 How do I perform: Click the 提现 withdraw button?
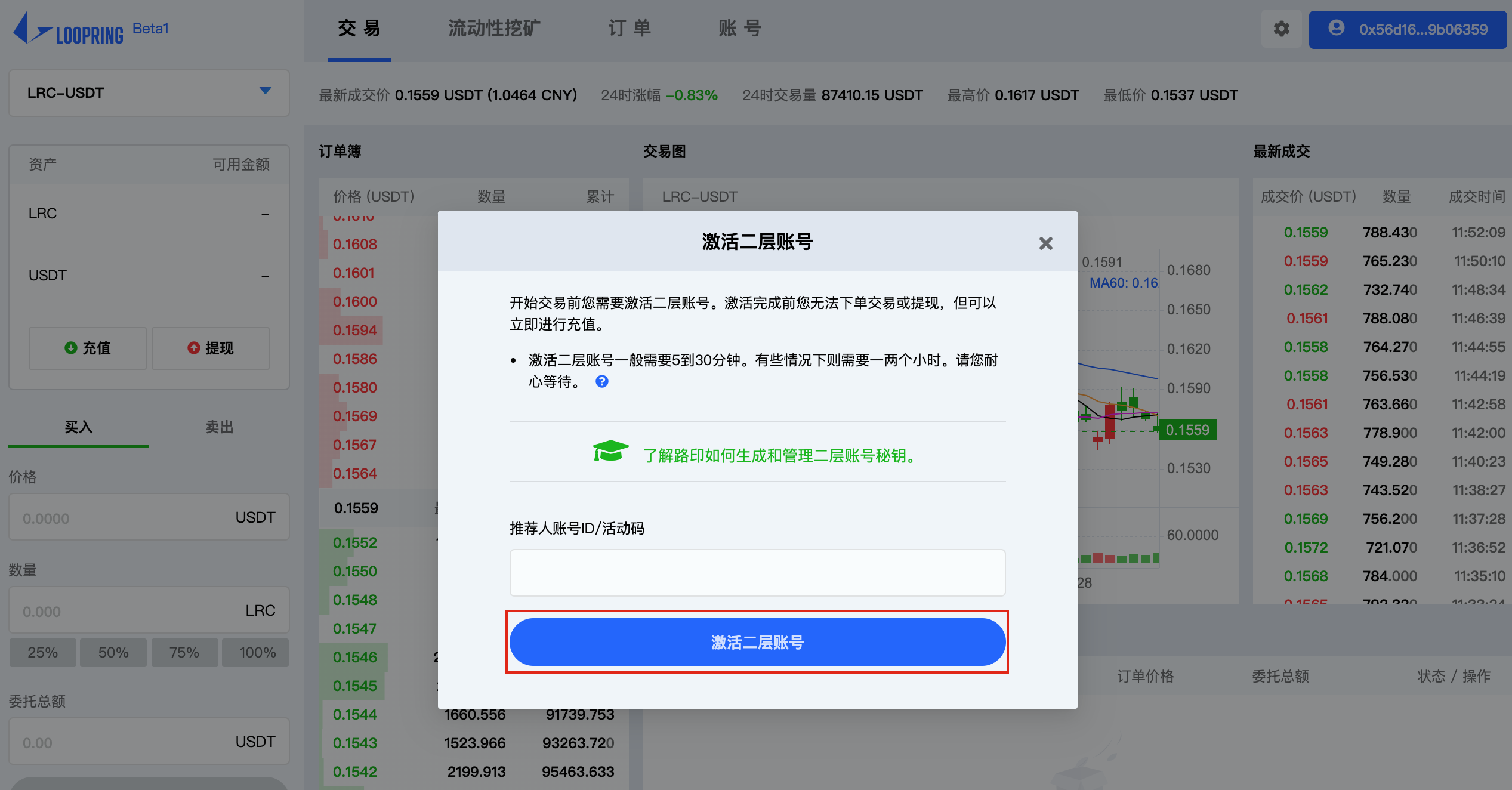211,348
